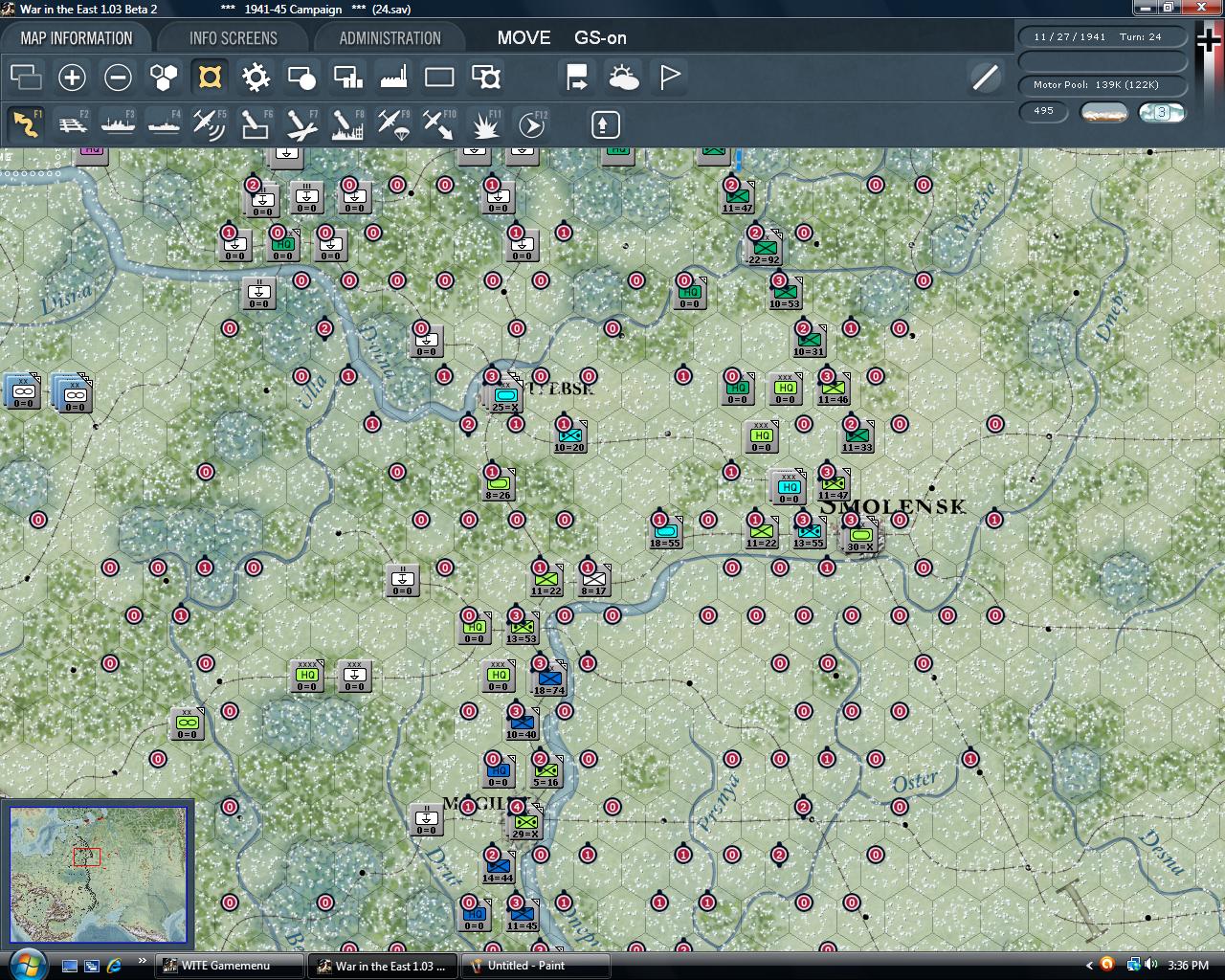Select the 10=31 unit counter
The height and width of the screenshot is (980, 1225).
809,342
